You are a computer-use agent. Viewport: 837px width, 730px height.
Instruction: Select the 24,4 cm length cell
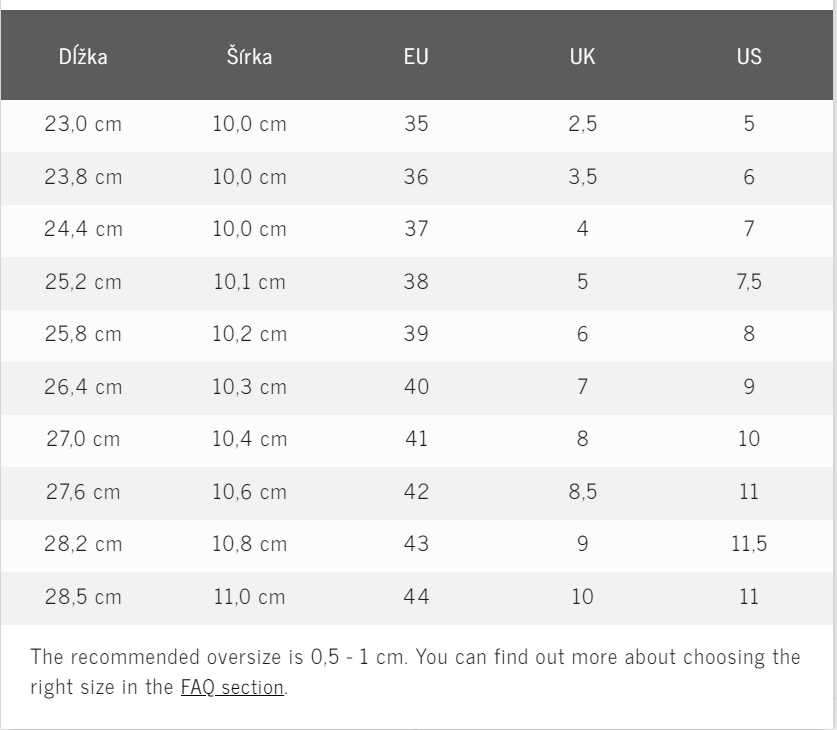(x=83, y=229)
